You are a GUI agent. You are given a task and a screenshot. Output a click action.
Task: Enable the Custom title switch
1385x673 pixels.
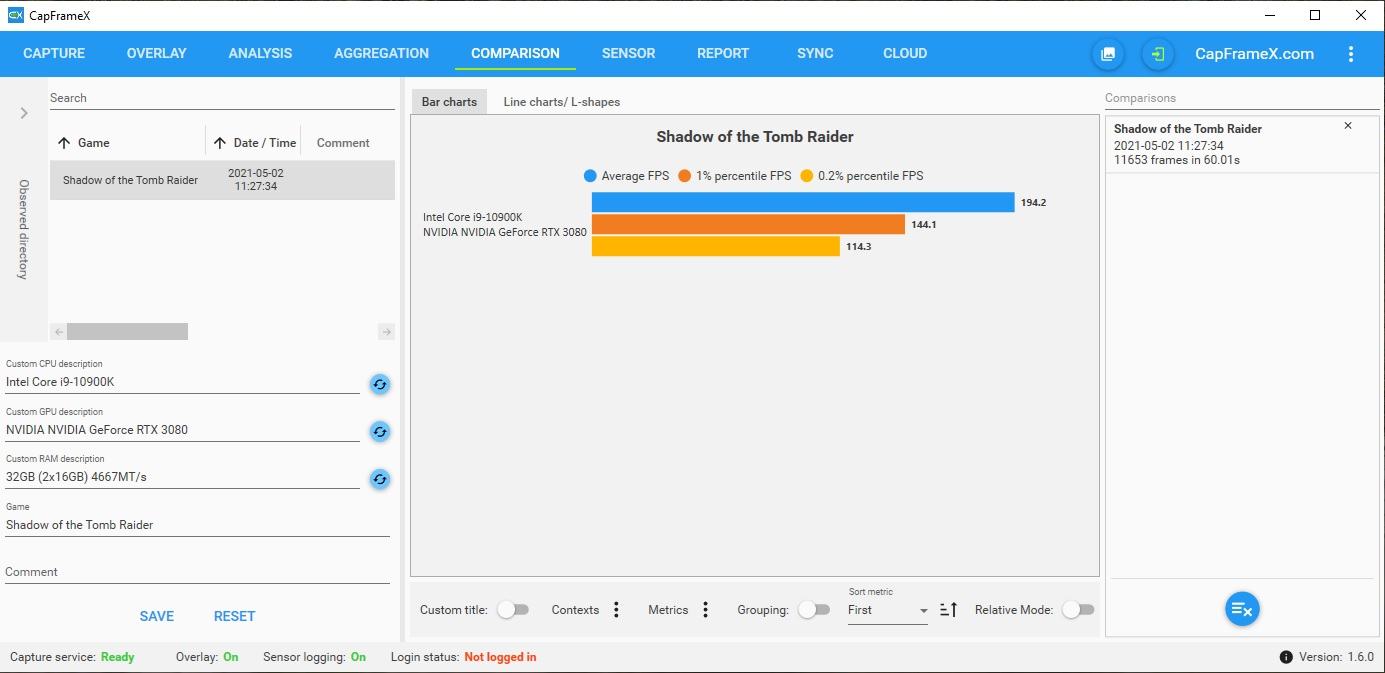pos(513,610)
